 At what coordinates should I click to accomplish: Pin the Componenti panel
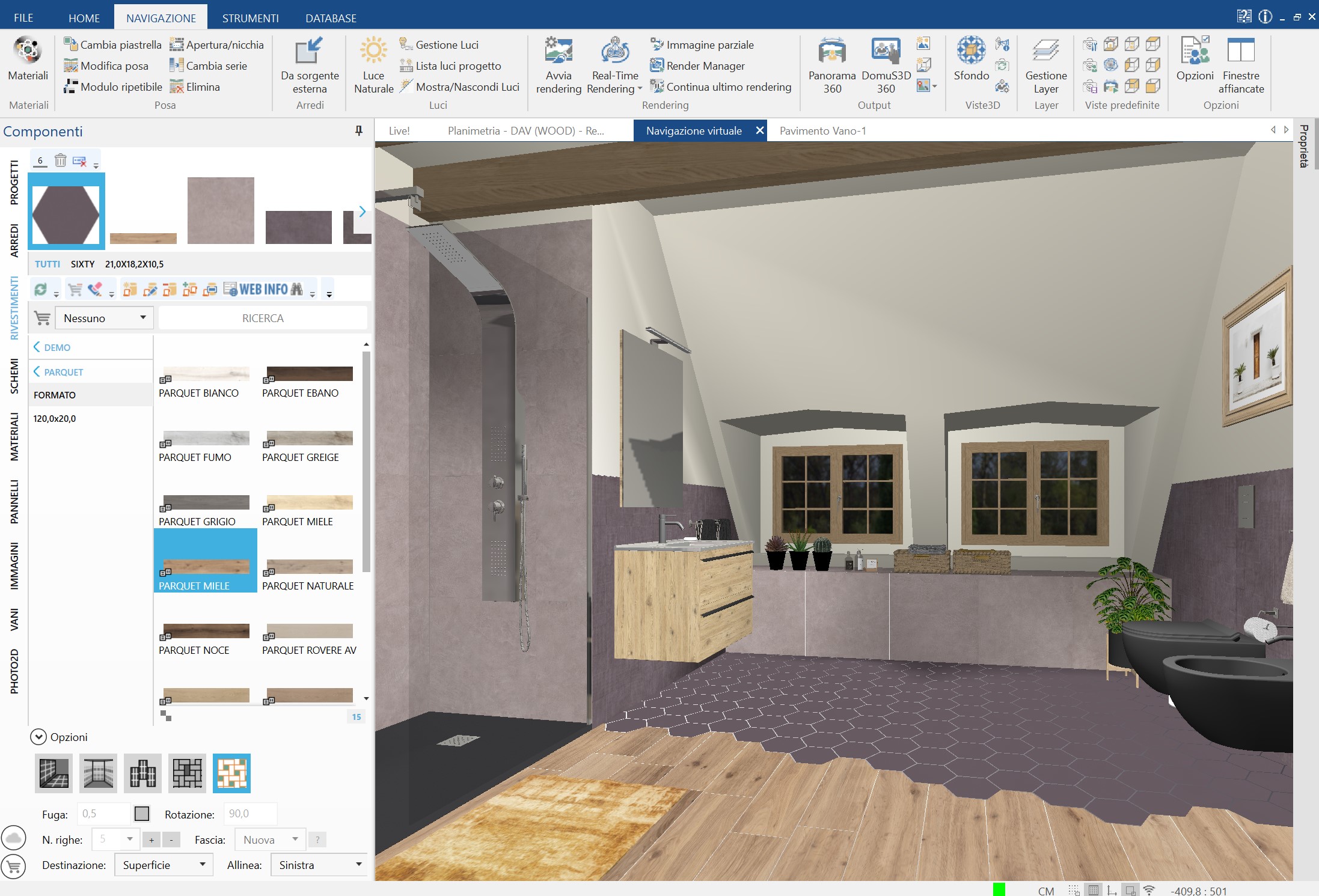coord(359,130)
